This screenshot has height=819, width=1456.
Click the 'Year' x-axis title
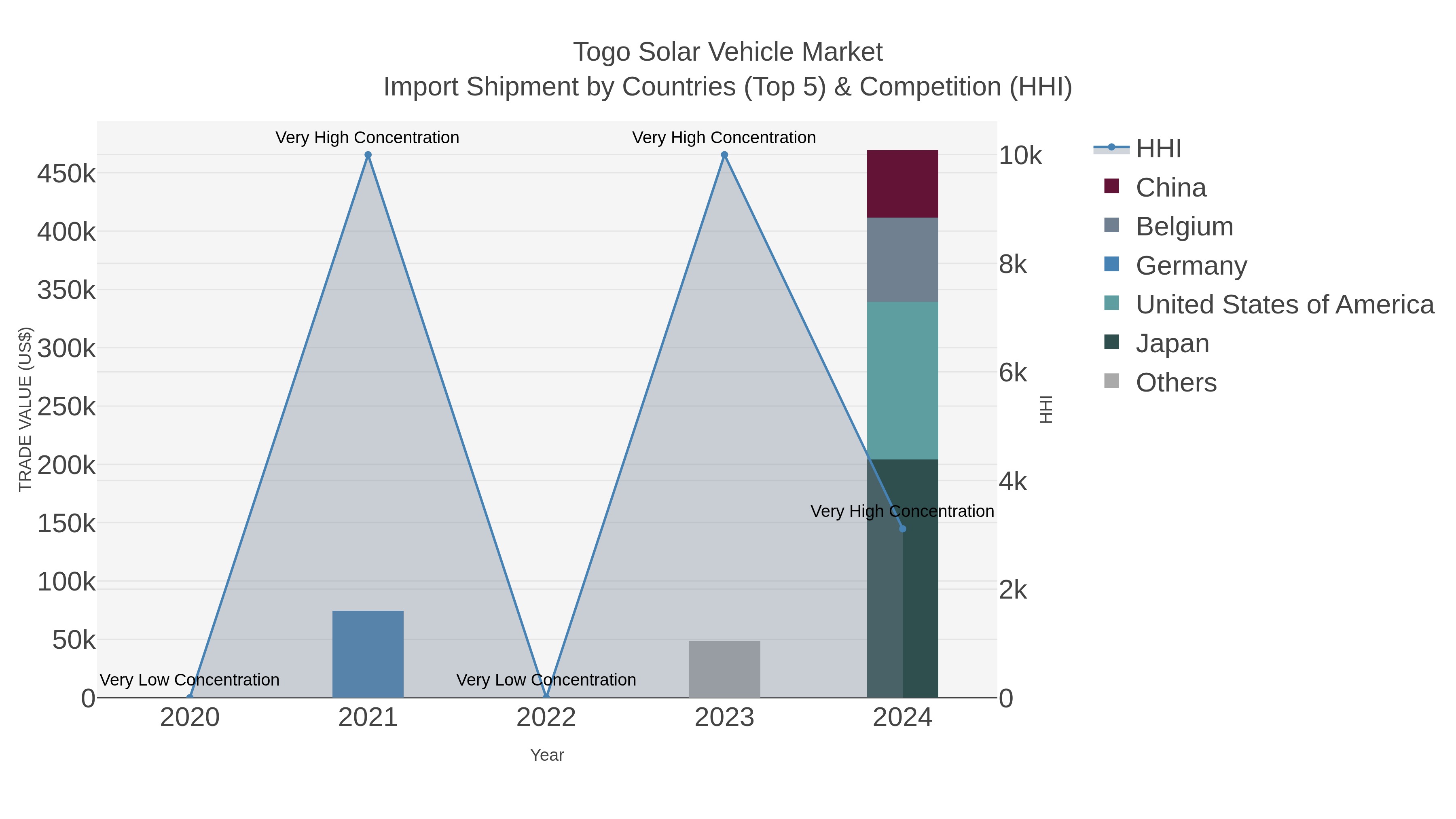(546, 755)
